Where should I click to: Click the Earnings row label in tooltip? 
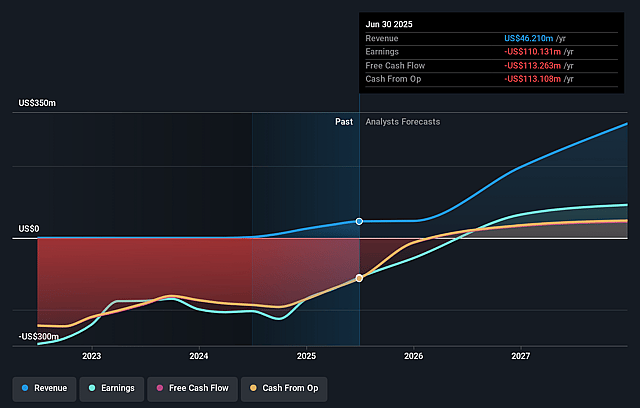(382, 52)
